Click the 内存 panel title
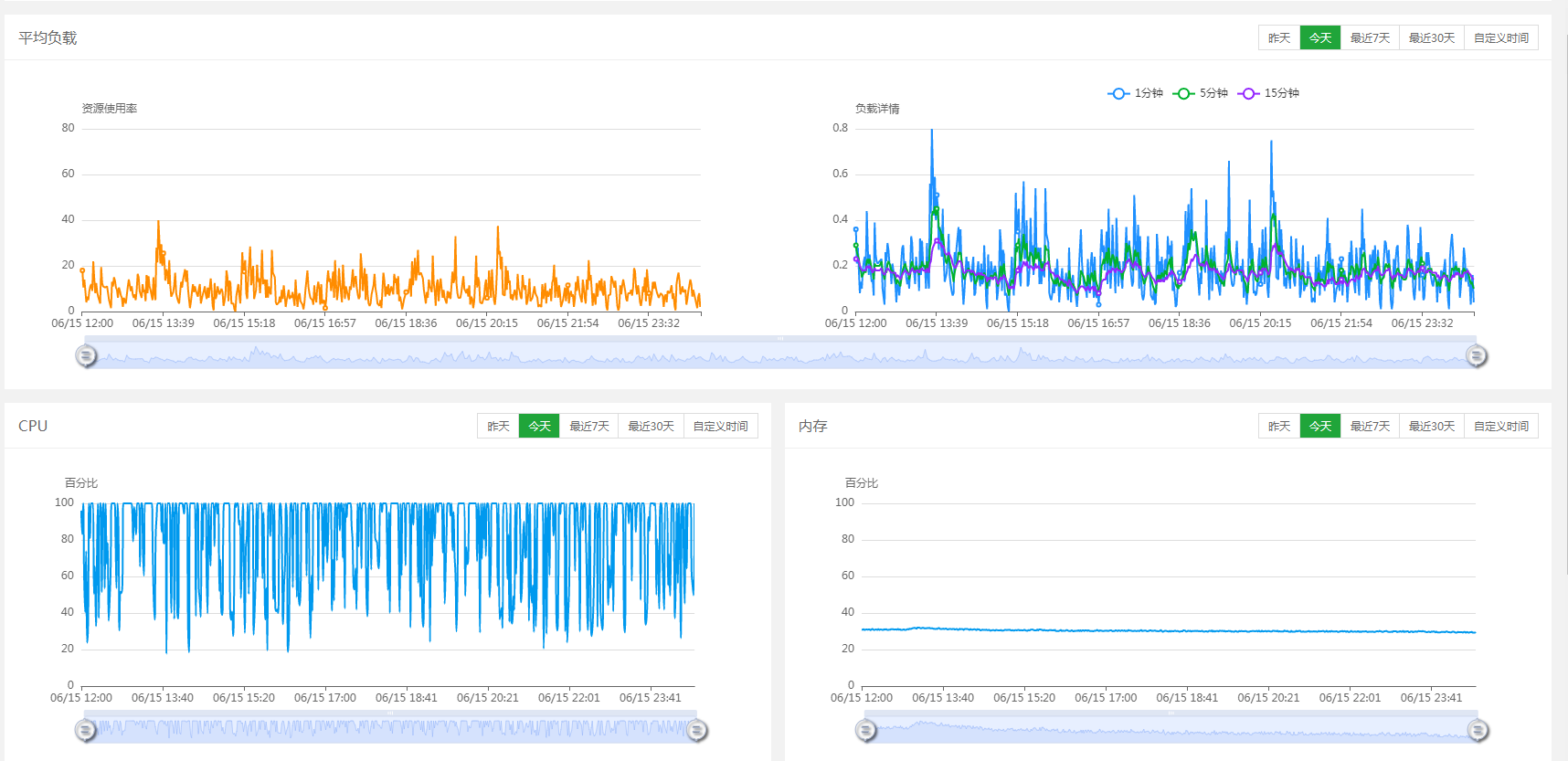1568x761 pixels. click(813, 426)
